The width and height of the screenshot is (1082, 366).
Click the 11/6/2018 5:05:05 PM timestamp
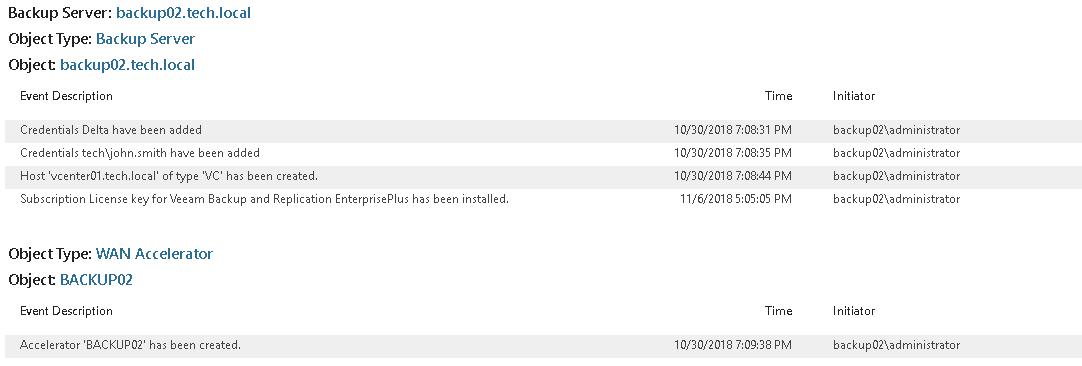point(736,199)
